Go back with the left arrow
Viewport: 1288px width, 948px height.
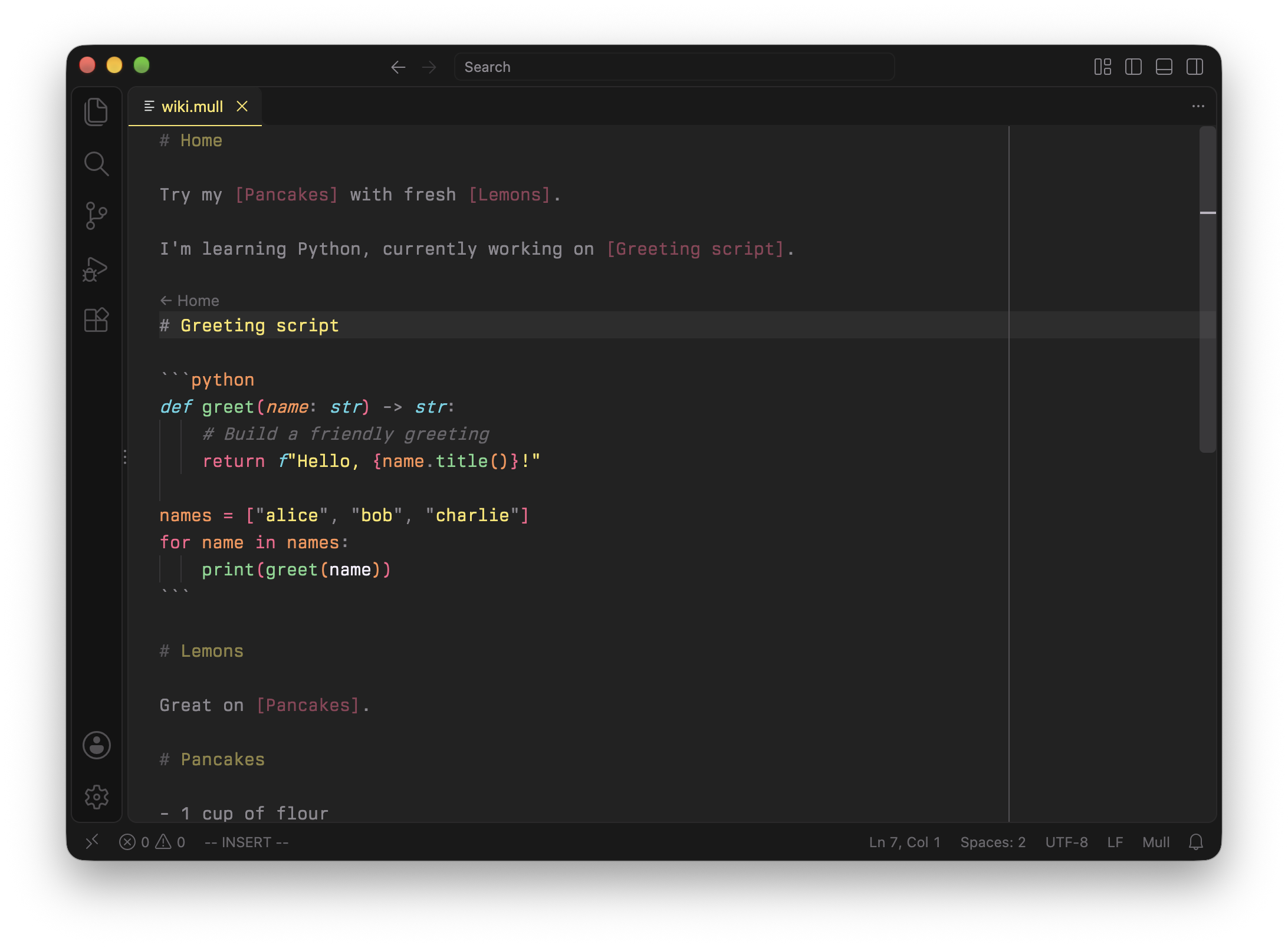(399, 67)
